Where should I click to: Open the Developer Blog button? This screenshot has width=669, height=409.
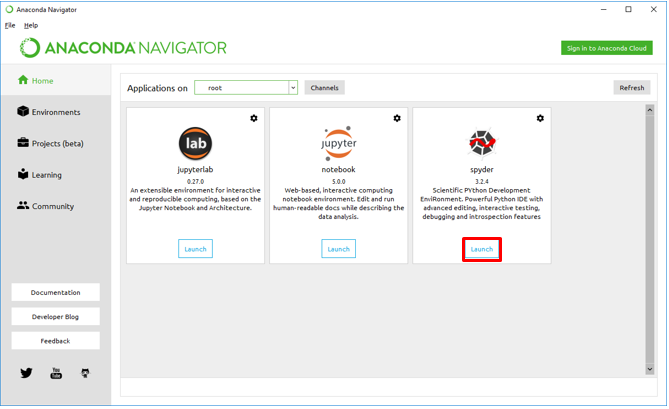[55, 317]
